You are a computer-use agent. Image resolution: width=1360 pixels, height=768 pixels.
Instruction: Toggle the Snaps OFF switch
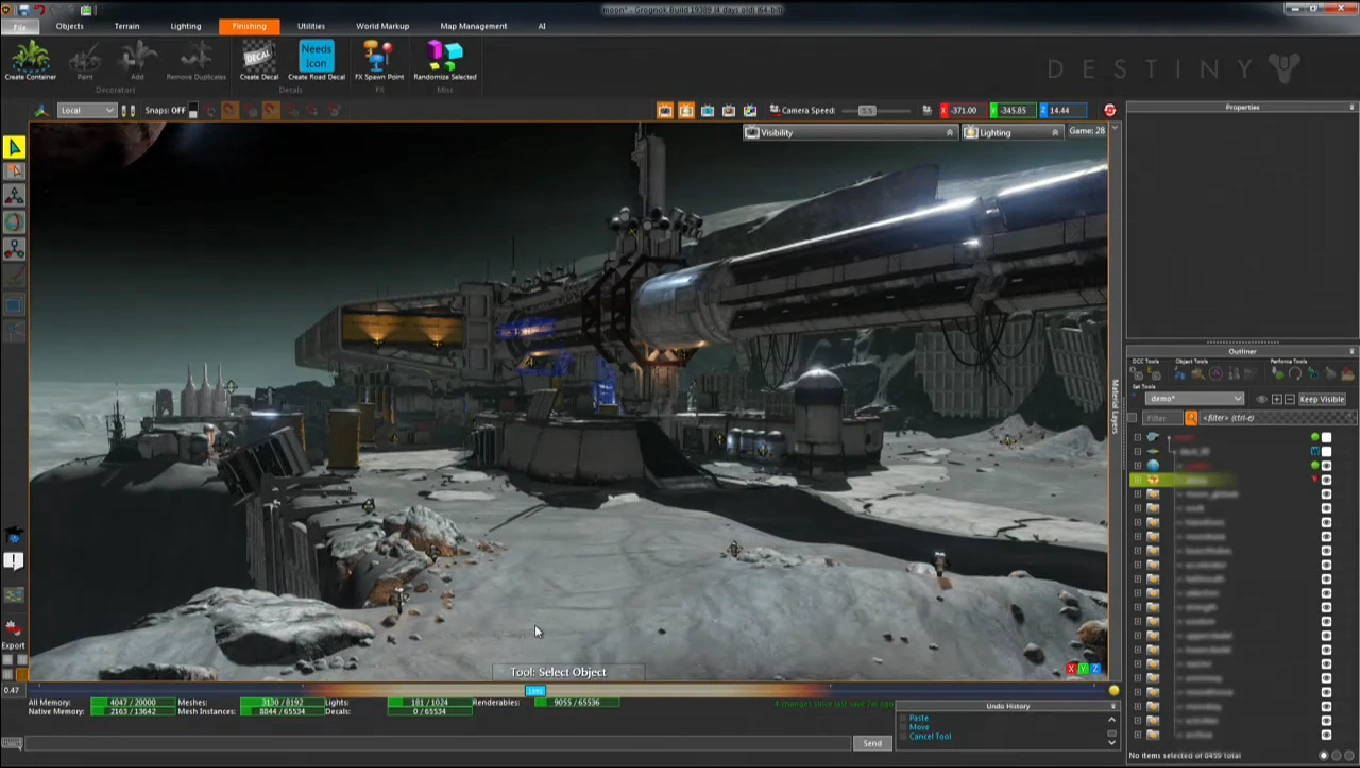coord(193,111)
